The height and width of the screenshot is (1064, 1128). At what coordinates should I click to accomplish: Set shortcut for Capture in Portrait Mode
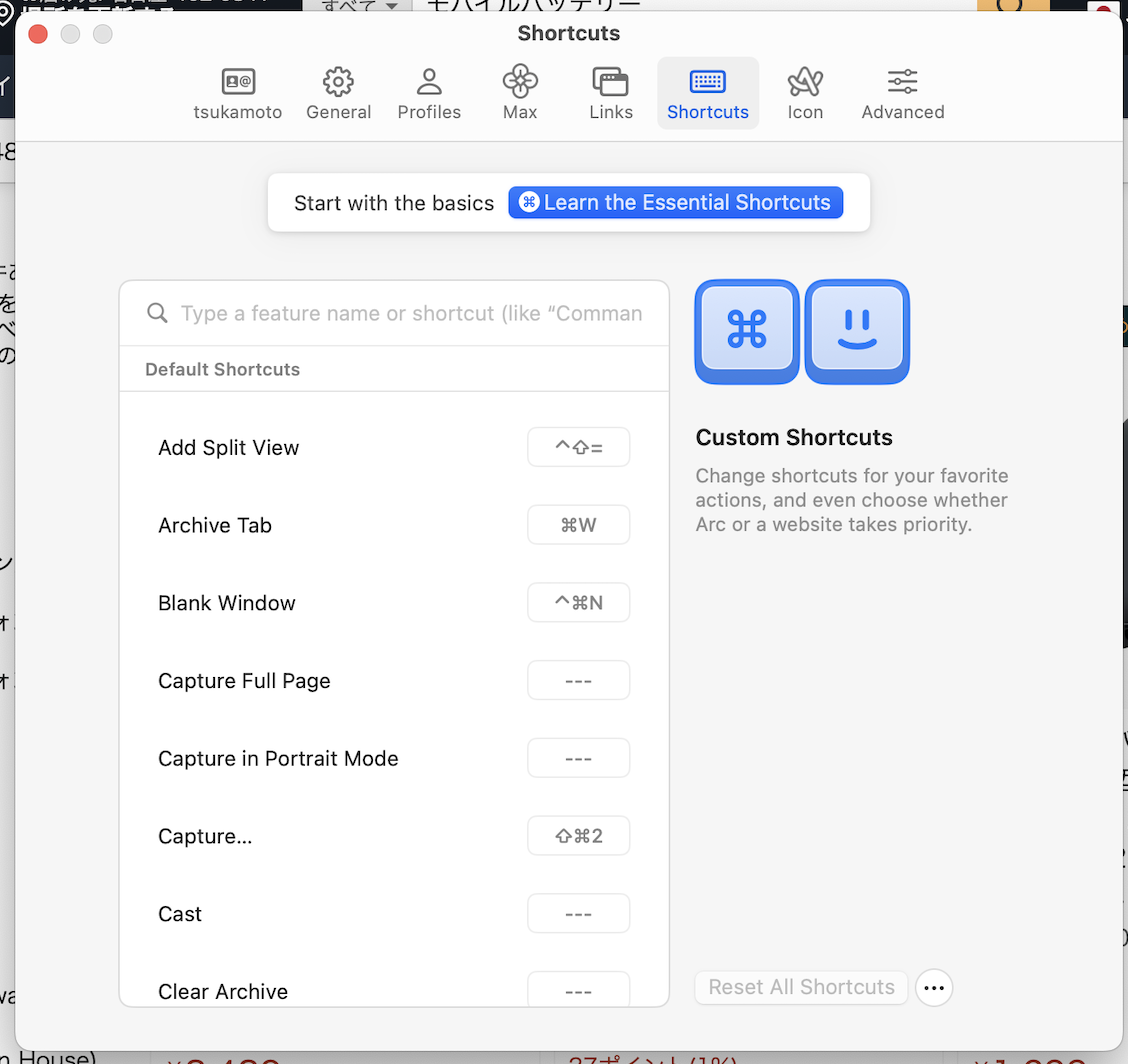(x=578, y=758)
